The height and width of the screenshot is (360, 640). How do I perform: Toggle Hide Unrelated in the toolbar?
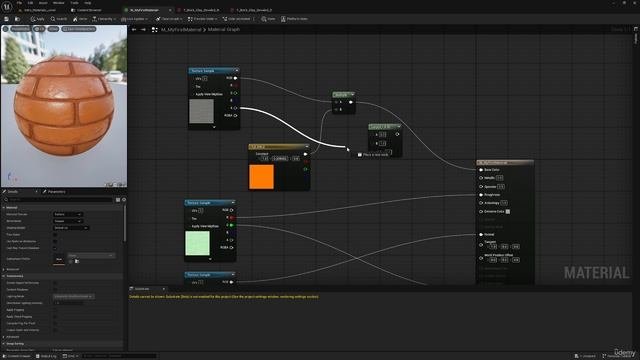point(237,19)
